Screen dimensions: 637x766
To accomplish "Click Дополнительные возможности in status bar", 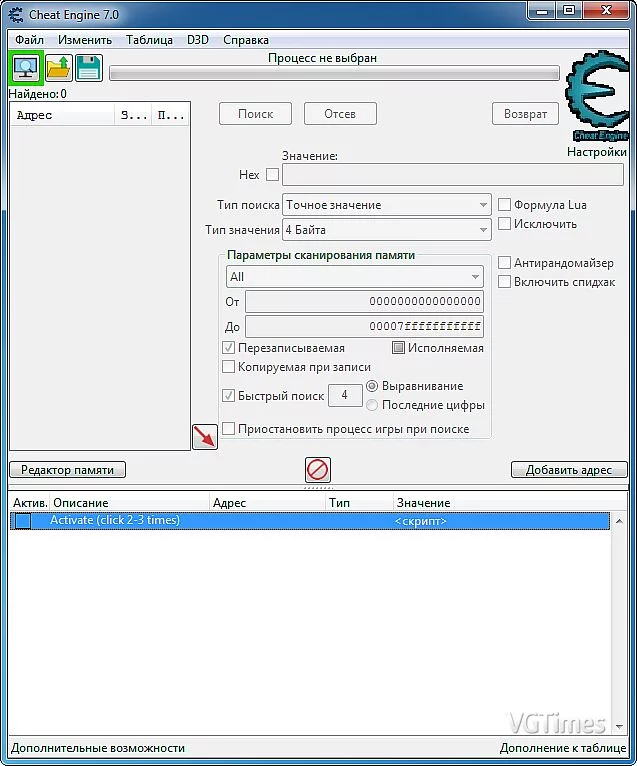I will point(98,748).
